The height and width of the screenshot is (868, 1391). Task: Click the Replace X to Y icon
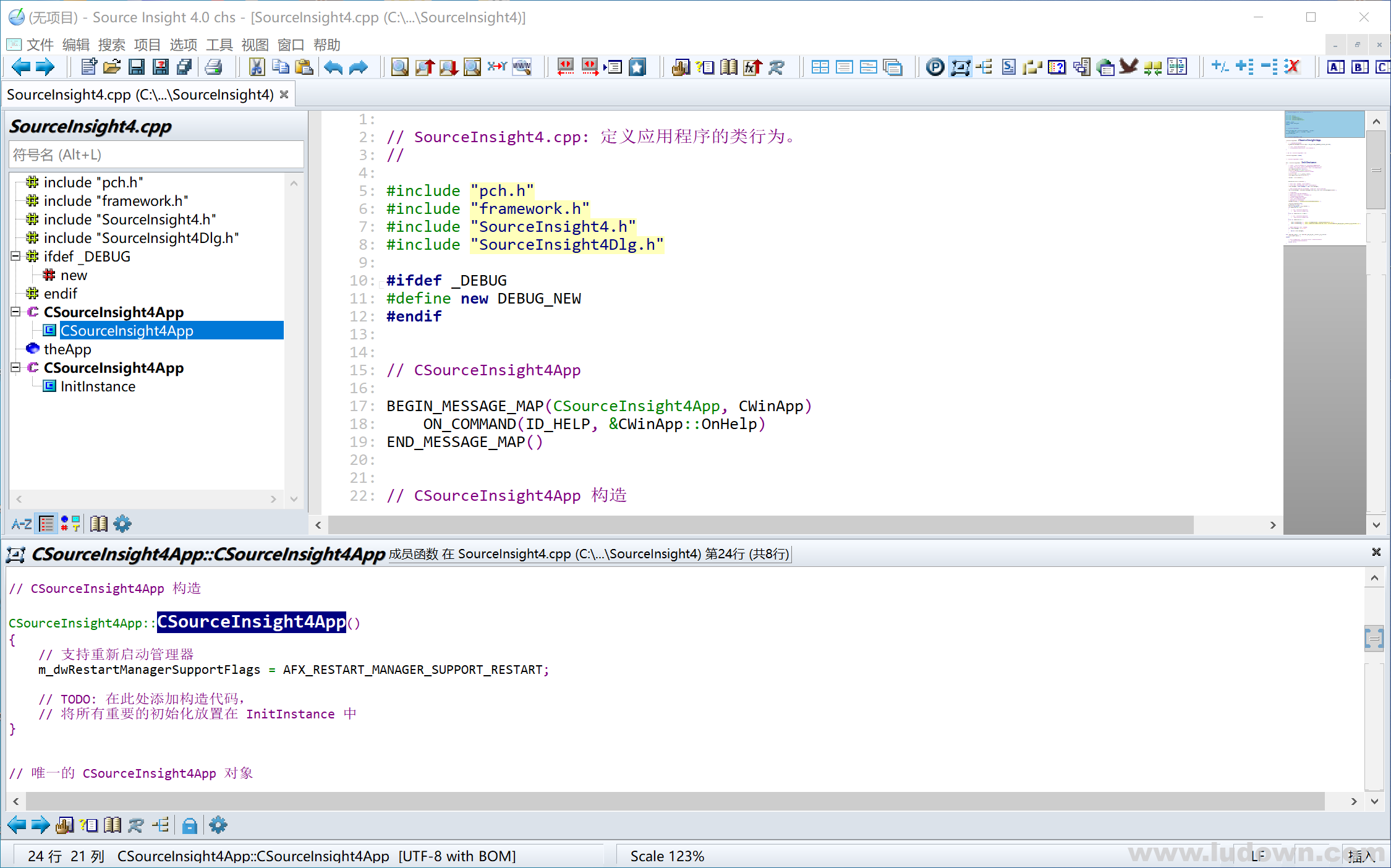497,67
